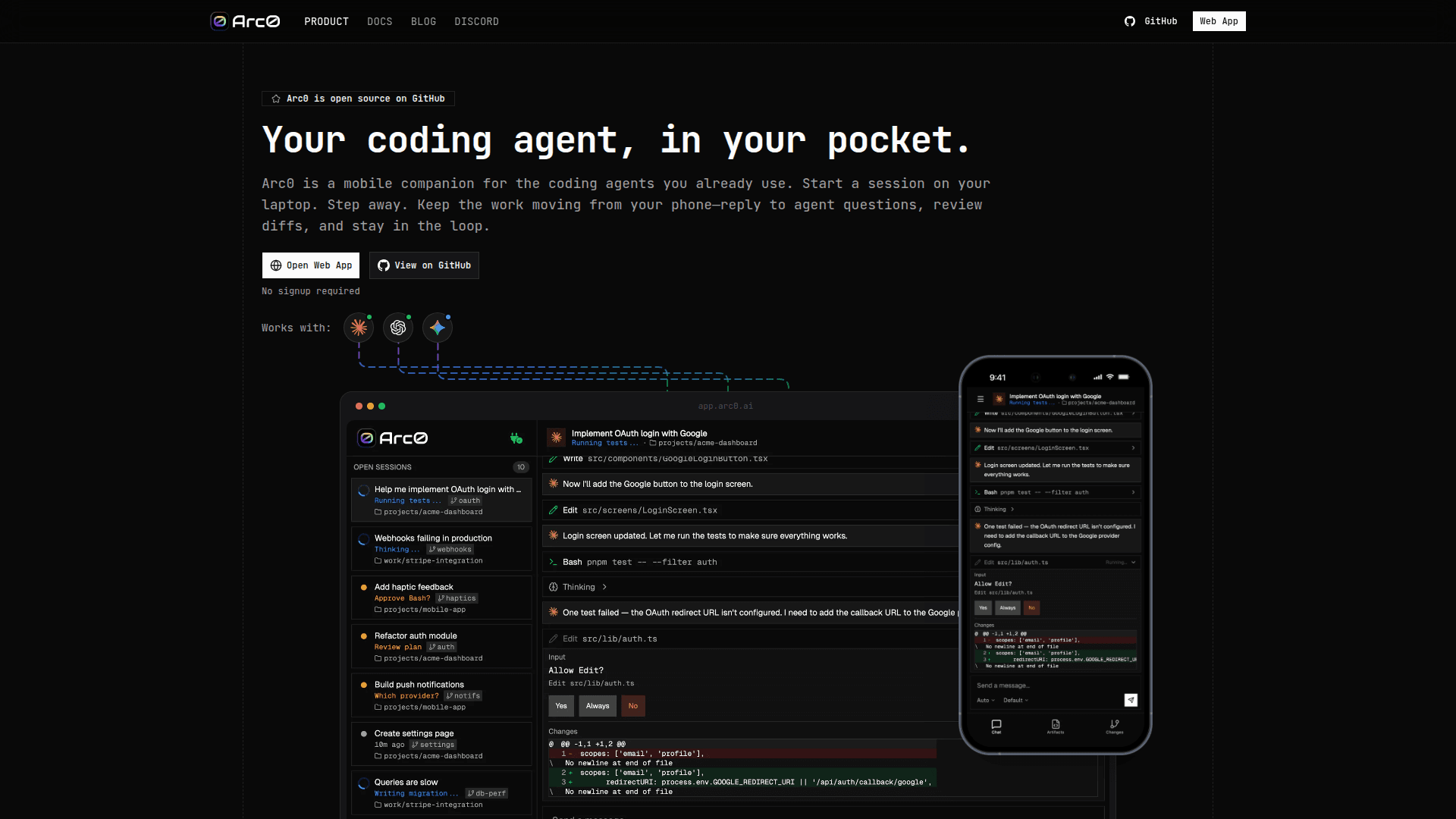Click the green connection icon in the sidebar header
This screenshot has height=819, width=1456.
point(516,438)
